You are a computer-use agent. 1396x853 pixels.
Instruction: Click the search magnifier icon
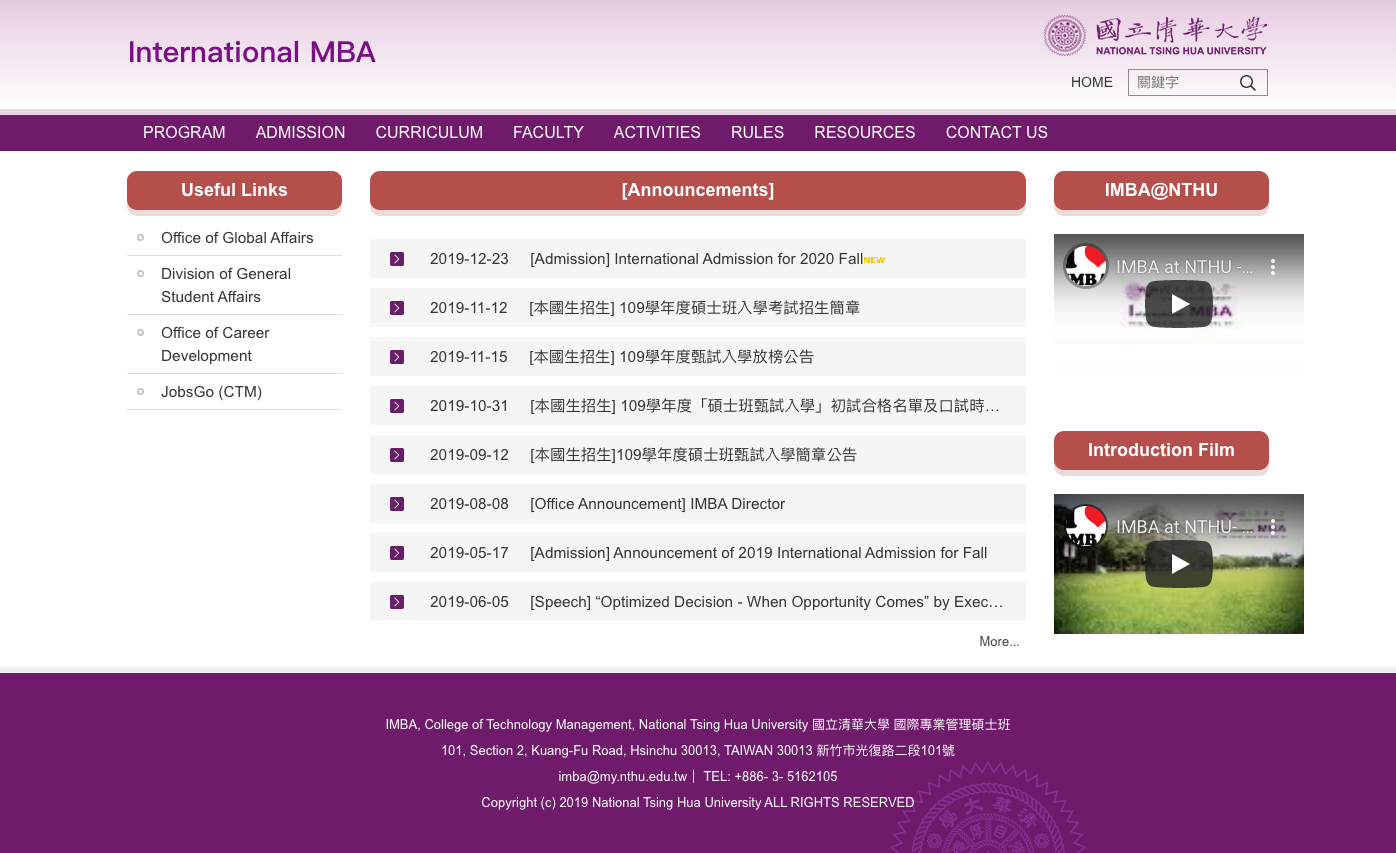(1247, 83)
